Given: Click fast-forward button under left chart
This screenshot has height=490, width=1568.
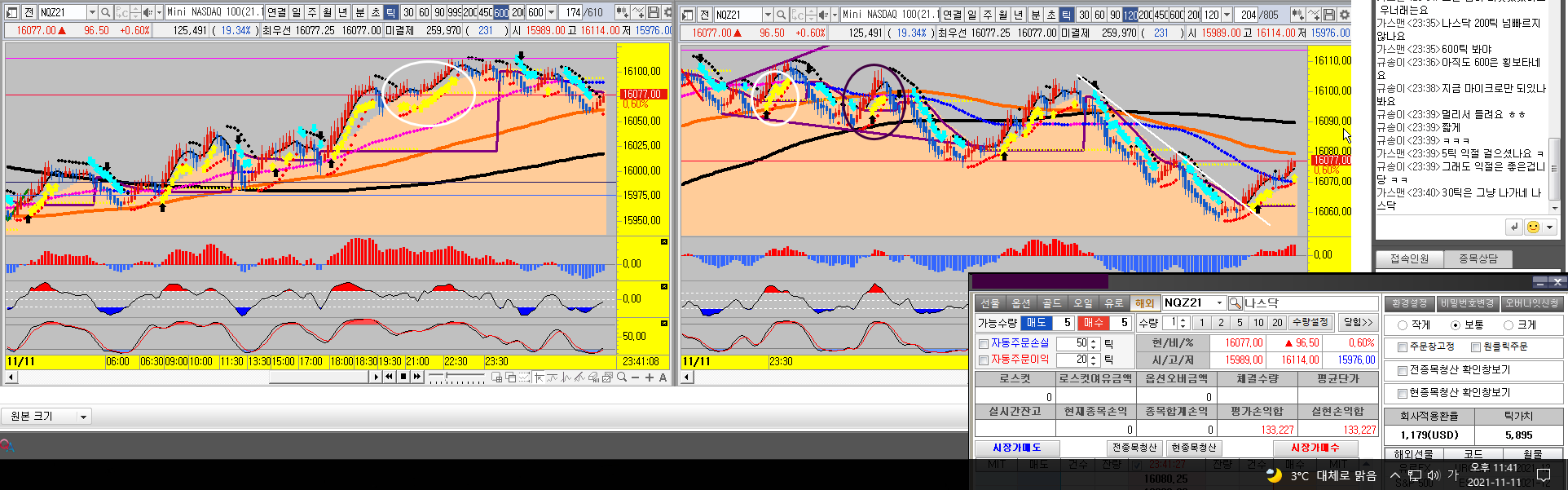Looking at the screenshot, I should click(417, 377).
